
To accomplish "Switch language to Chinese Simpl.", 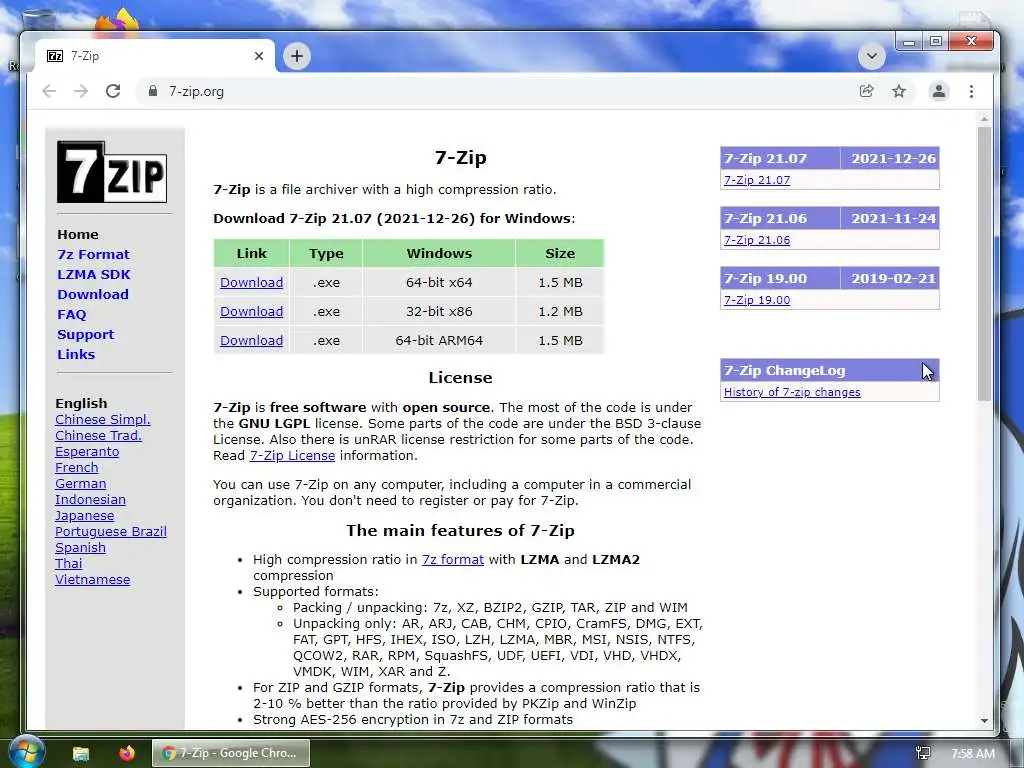I will 103,420.
